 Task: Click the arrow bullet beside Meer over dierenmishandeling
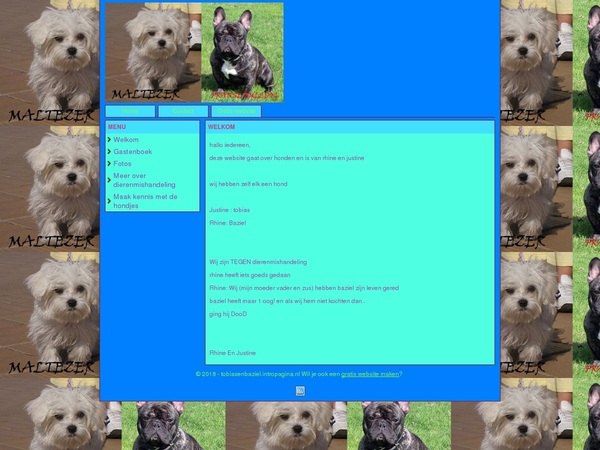pos(109,180)
